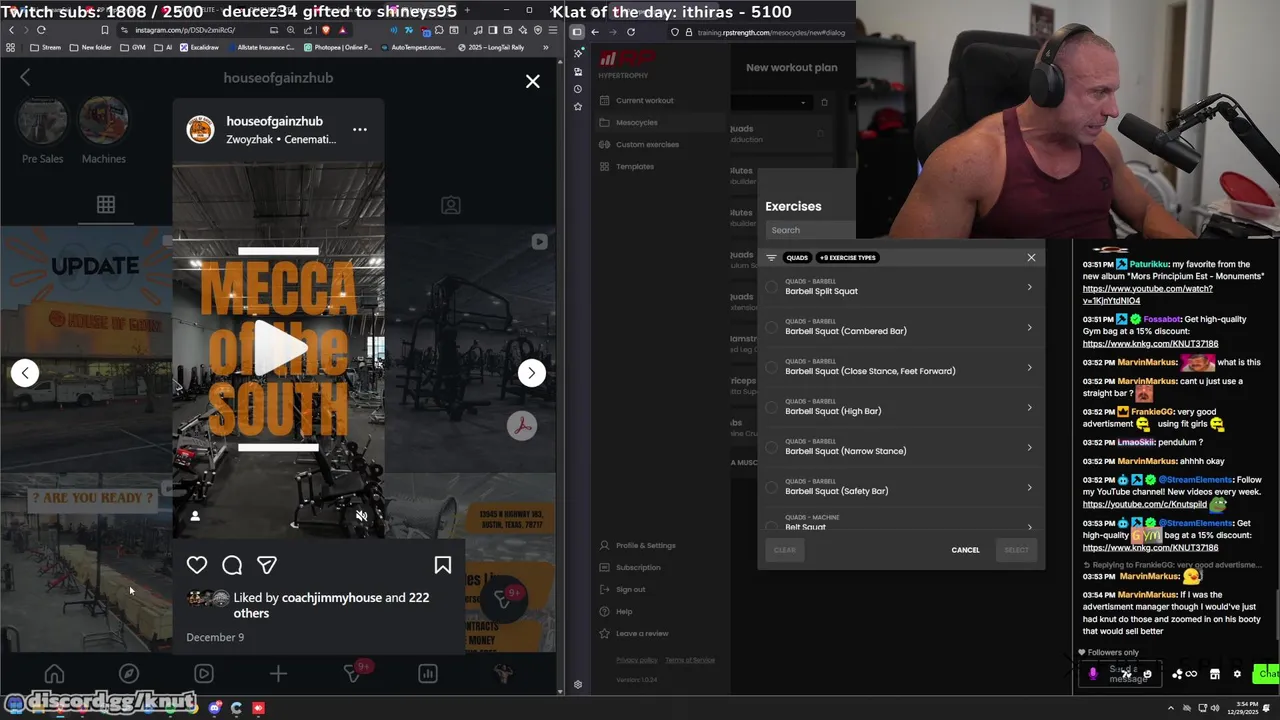Switch to the tagged photos tab
Screen dimensions: 1280x720
[x=451, y=205]
